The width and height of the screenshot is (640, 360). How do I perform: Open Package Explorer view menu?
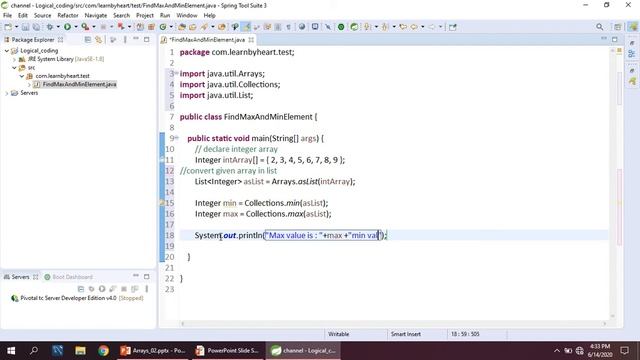pos(125,40)
